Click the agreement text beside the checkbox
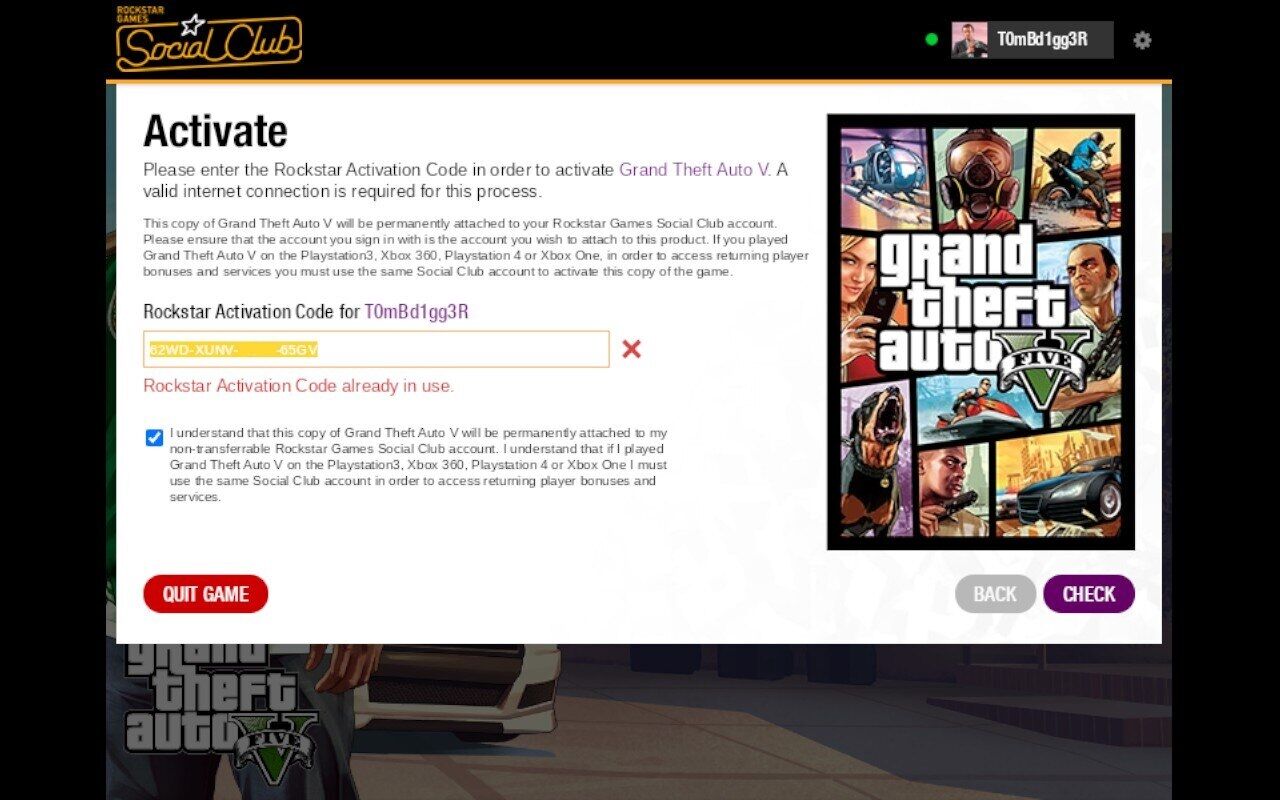This screenshot has width=1280, height=800. point(418,465)
